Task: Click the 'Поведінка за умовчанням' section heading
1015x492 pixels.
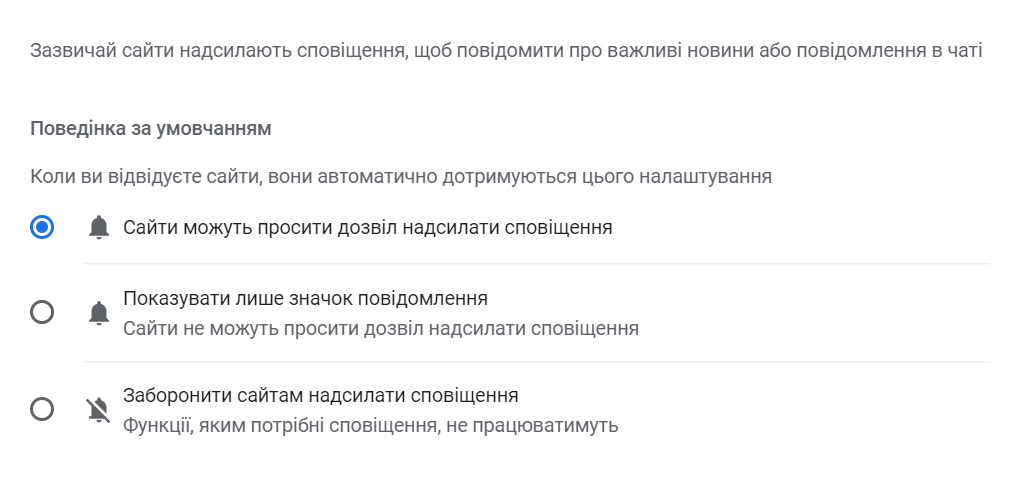Action: [x=151, y=129]
